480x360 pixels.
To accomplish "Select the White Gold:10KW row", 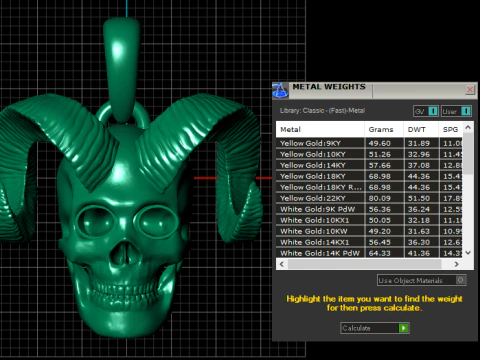I will (369, 231).
